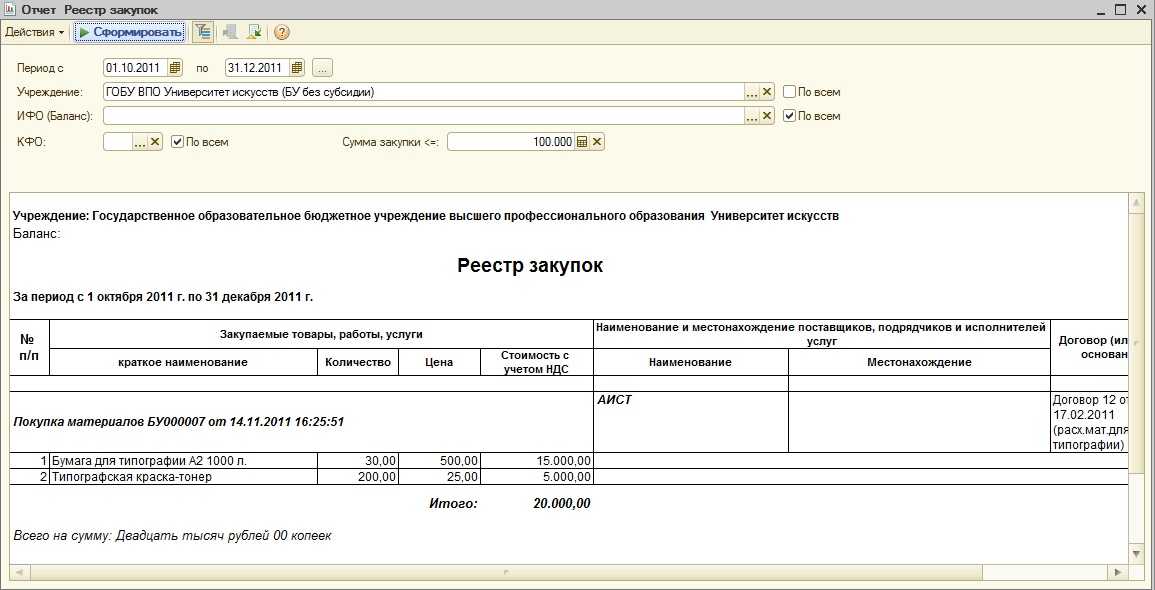Click the 5.000,00 cost cell
Viewport: 1155px width, 590px height.
(536, 477)
